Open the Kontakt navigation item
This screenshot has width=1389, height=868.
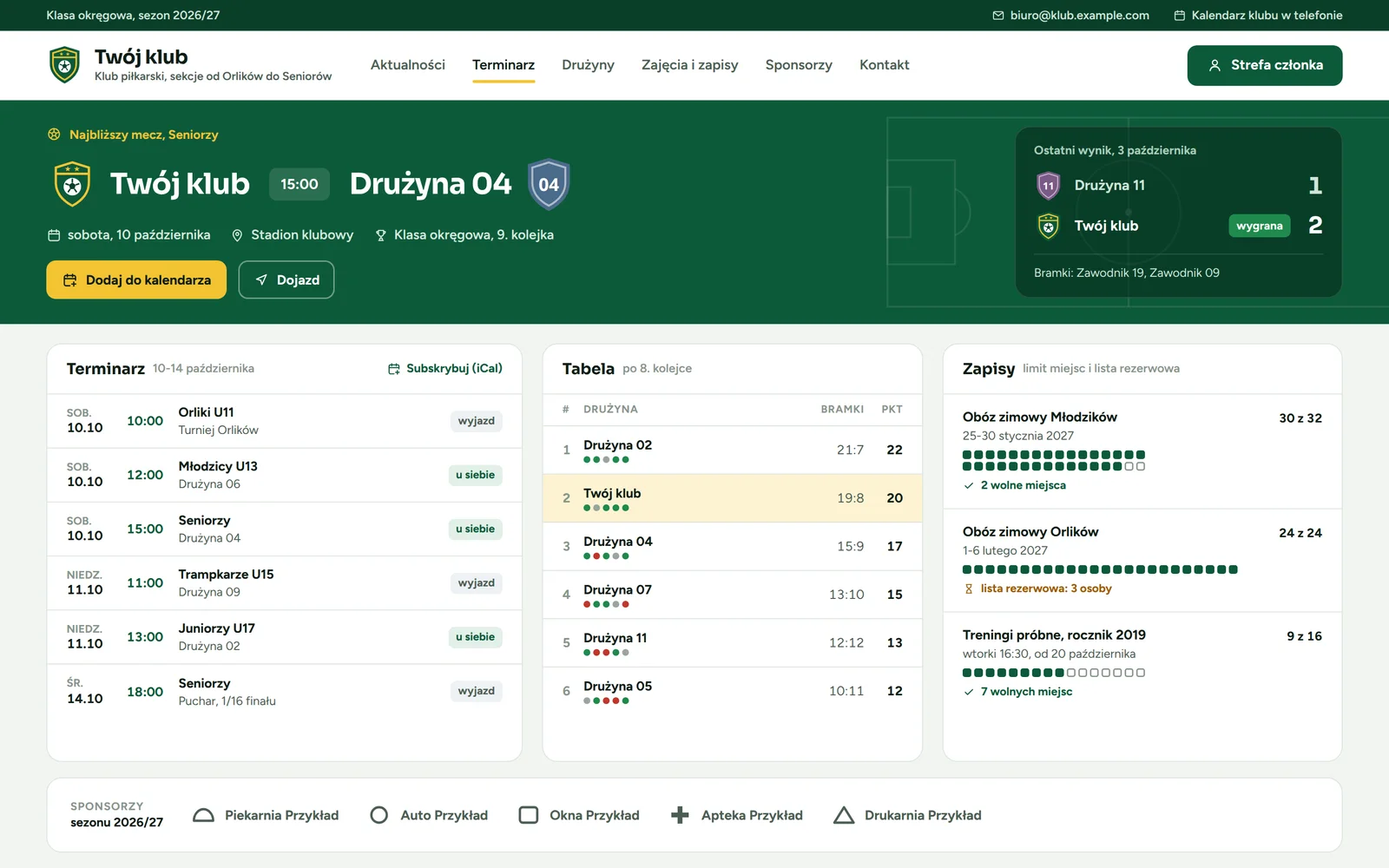(x=885, y=65)
